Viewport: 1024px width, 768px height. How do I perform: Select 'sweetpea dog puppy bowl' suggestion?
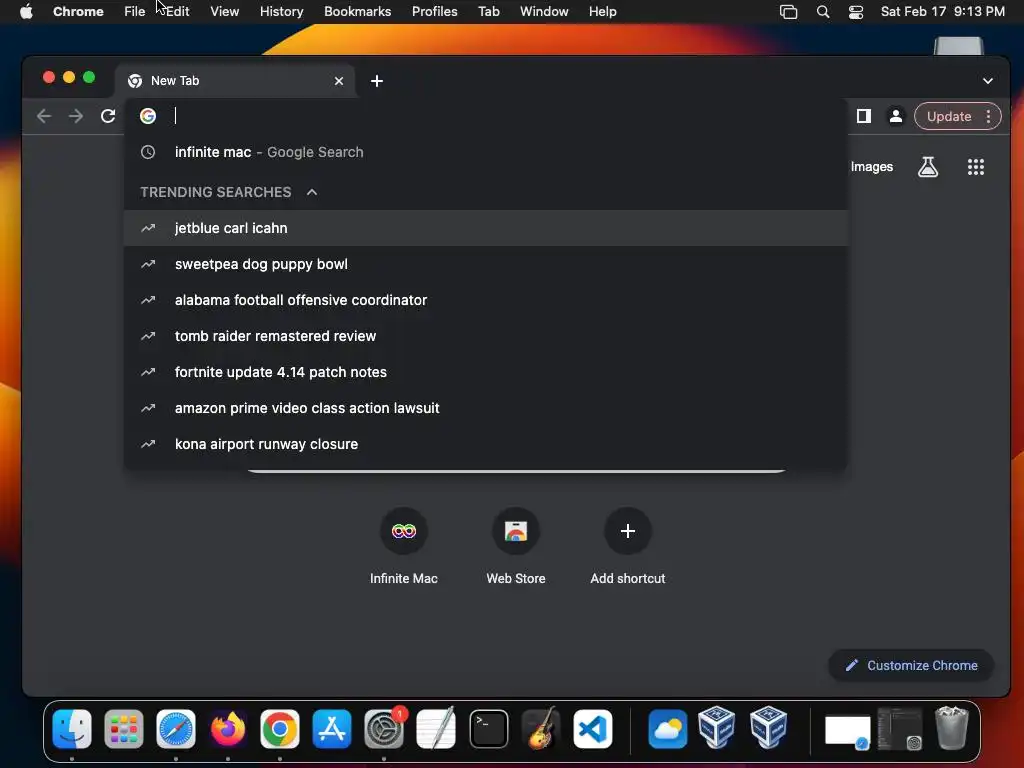click(485, 264)
